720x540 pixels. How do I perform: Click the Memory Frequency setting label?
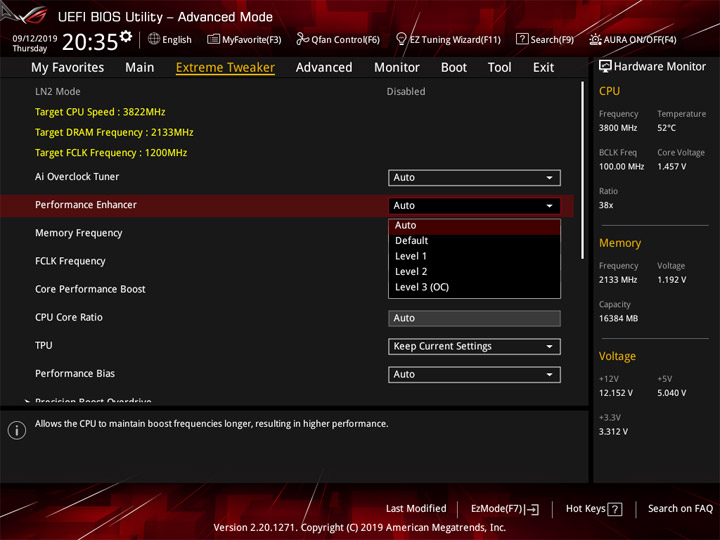(79, 233)
